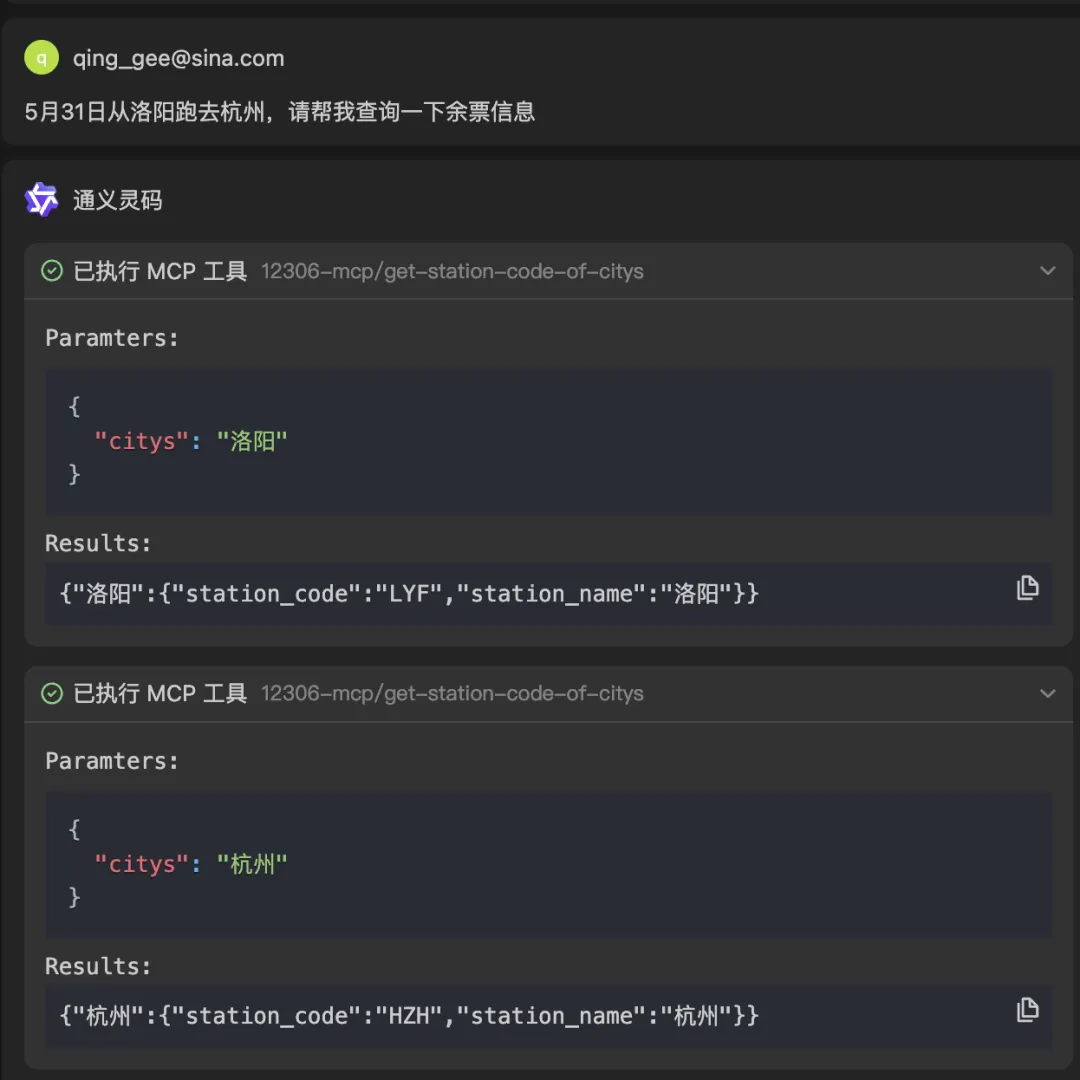Click the 洛阳 citys parameter code block
The image size is (1080, 1080).
548,442
